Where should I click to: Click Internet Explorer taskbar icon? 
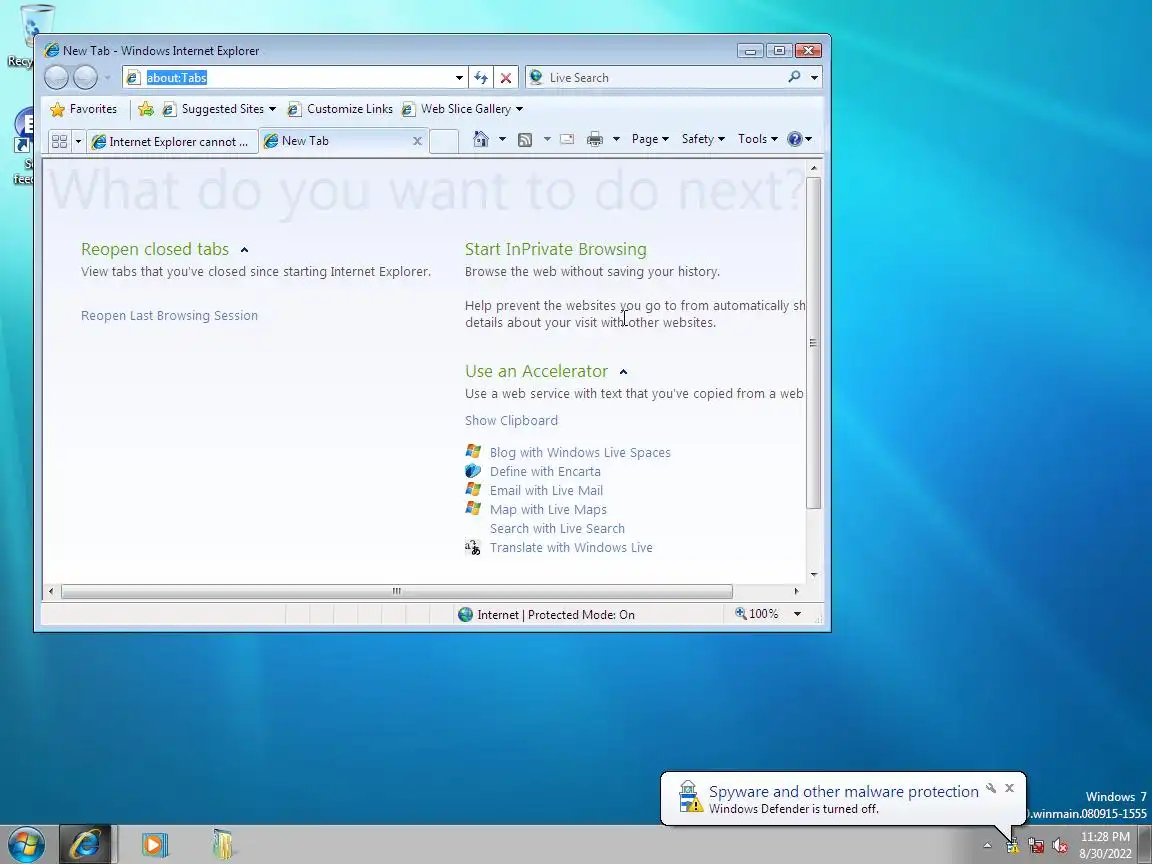[x=85, y=845]
